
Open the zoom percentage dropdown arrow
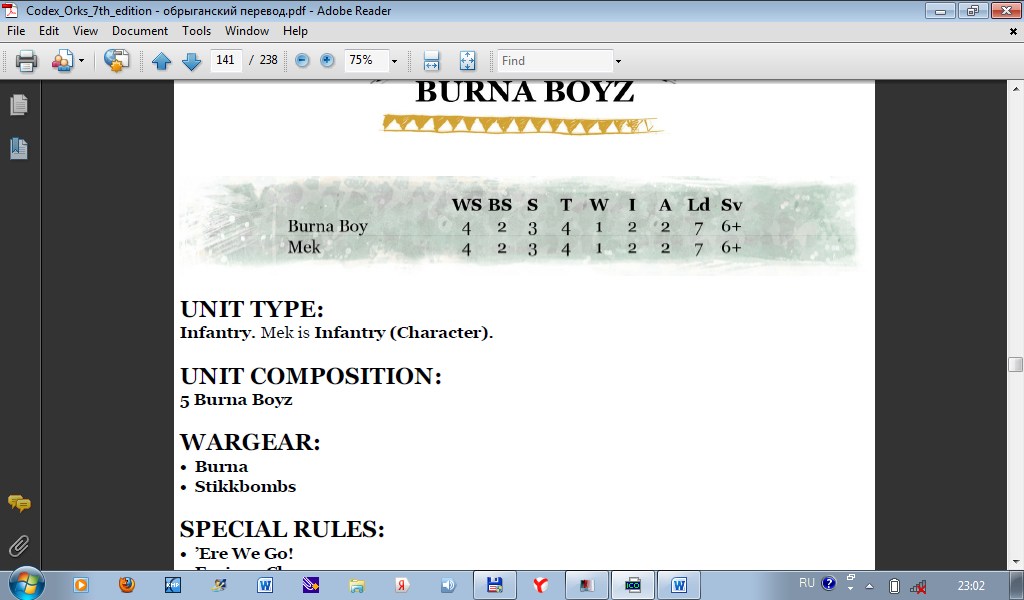point(394,61)
